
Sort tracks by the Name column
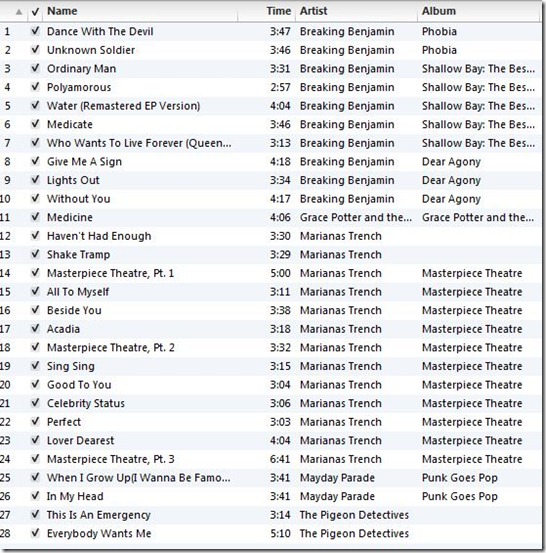62,11
